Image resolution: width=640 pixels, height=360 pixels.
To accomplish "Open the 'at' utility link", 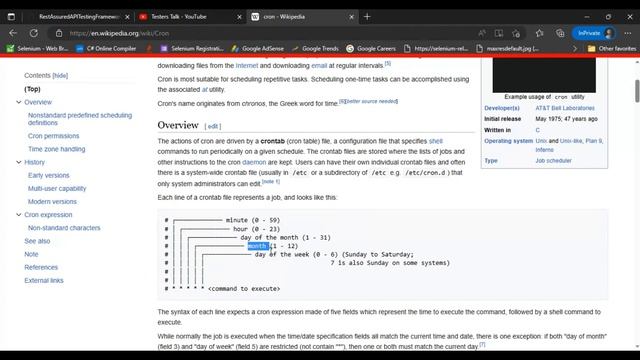I will (204, 89).
